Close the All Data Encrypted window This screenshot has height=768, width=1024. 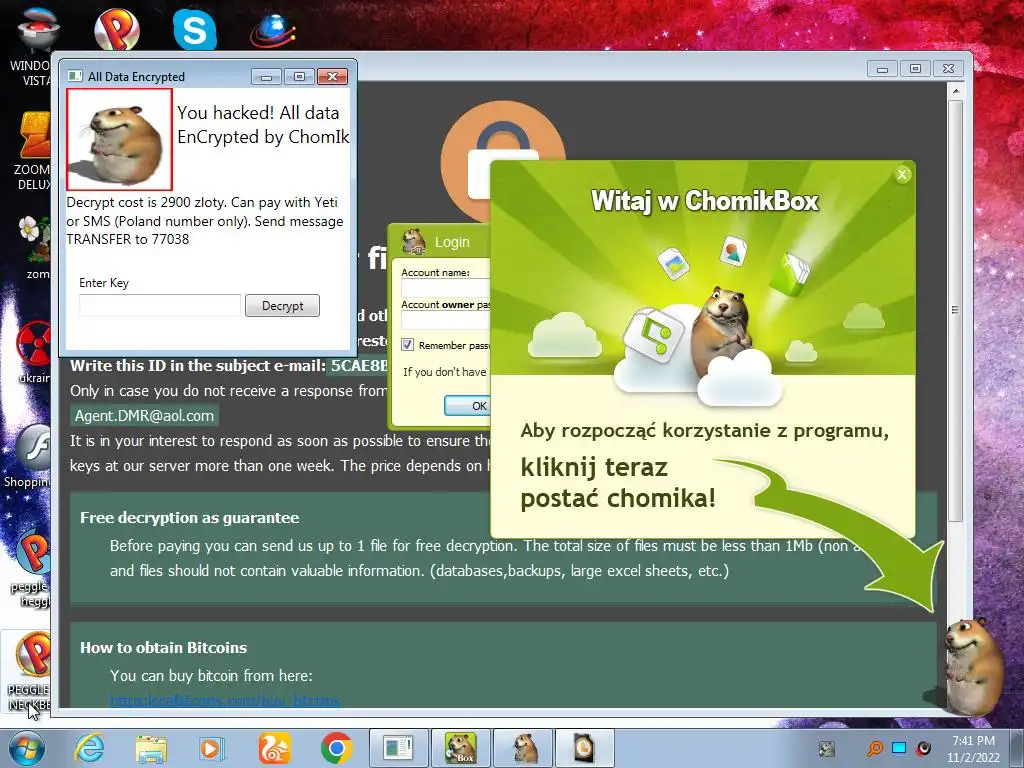(x=332, y=77)
